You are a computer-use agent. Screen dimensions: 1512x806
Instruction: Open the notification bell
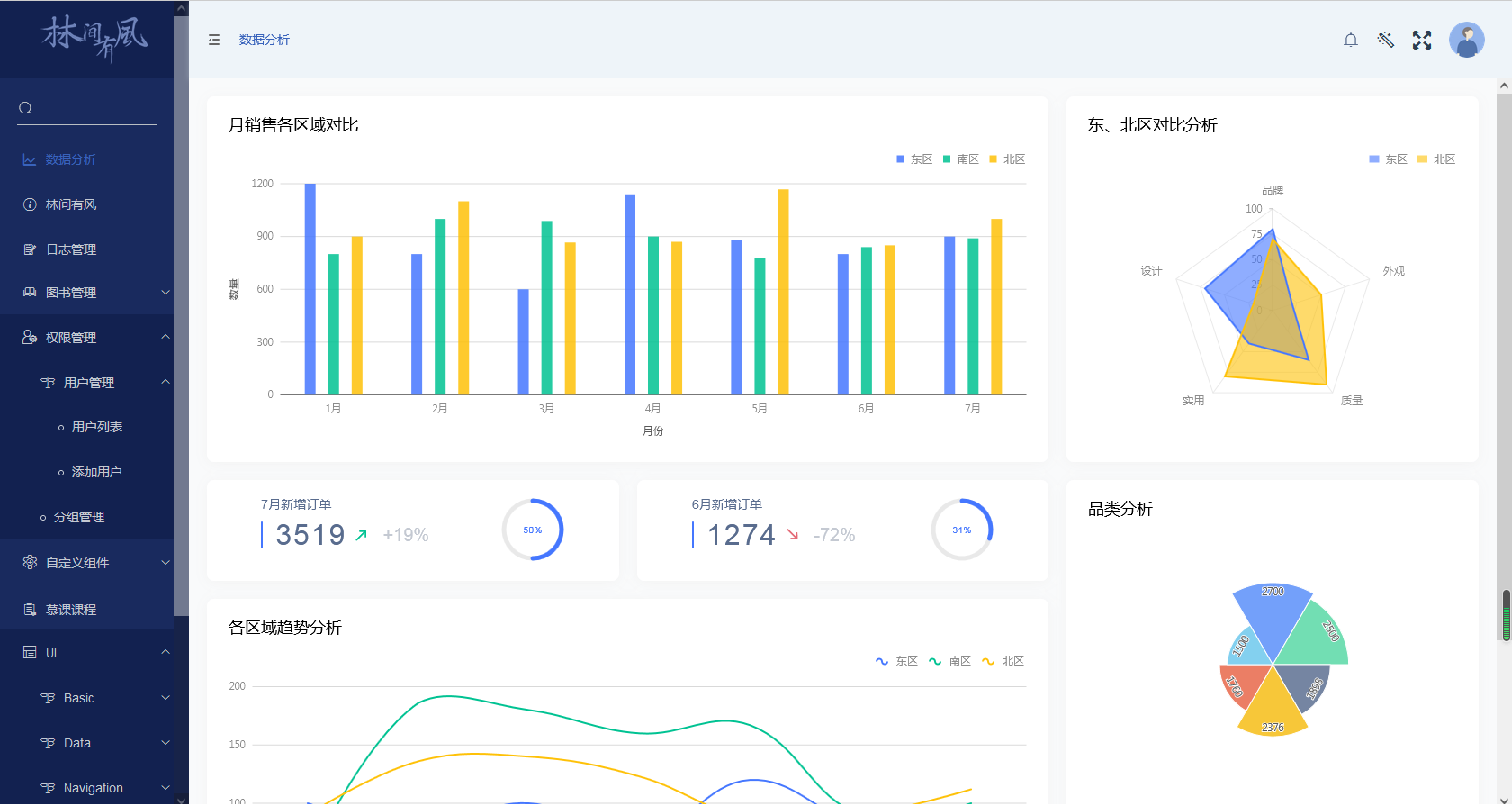coord(1351,40)
